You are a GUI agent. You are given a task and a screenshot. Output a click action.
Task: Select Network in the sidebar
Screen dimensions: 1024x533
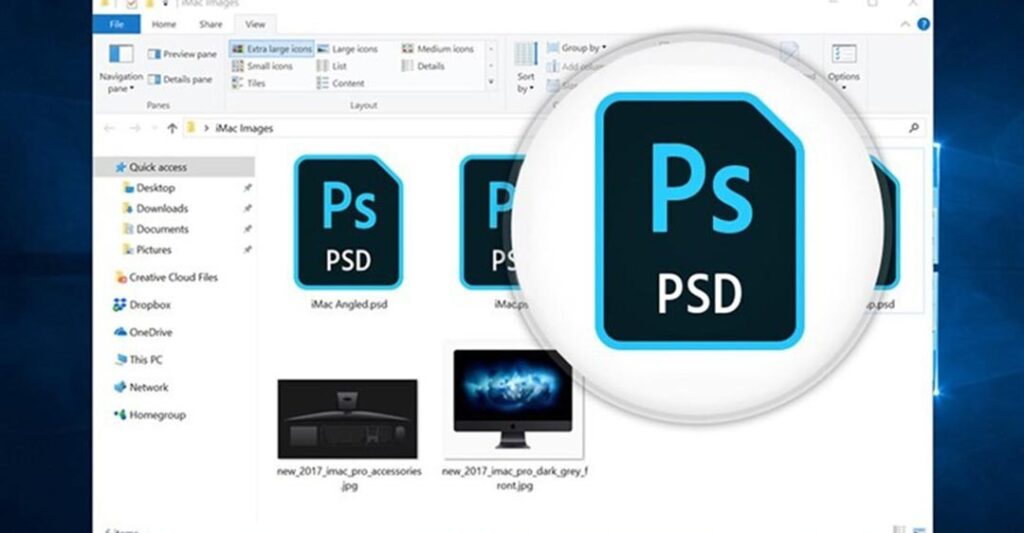click(141, 387)
